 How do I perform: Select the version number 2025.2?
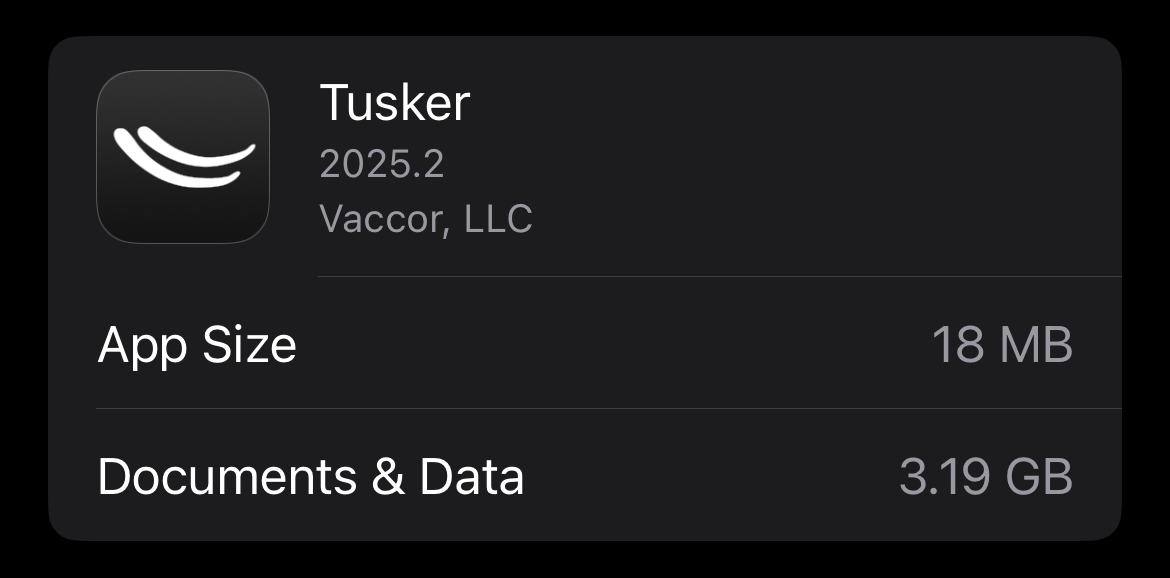(x=381, y=164)
